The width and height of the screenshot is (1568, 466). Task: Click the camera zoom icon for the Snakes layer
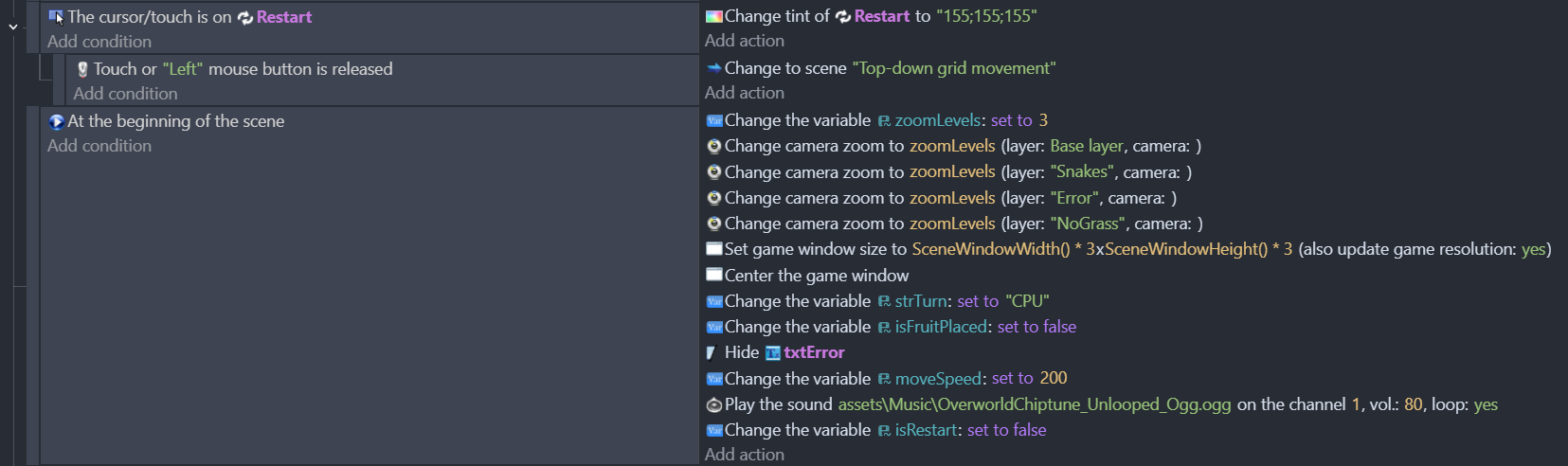tap(714, 171)
